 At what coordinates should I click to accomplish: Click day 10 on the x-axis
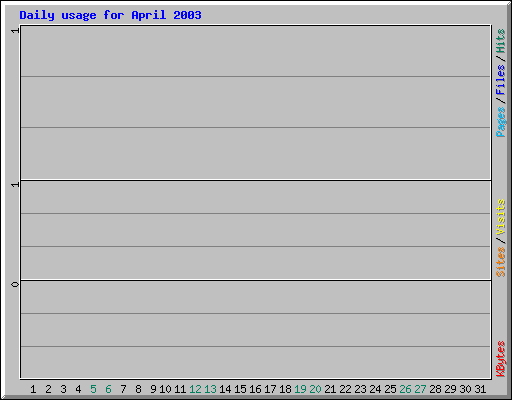(x=165, y=389)
